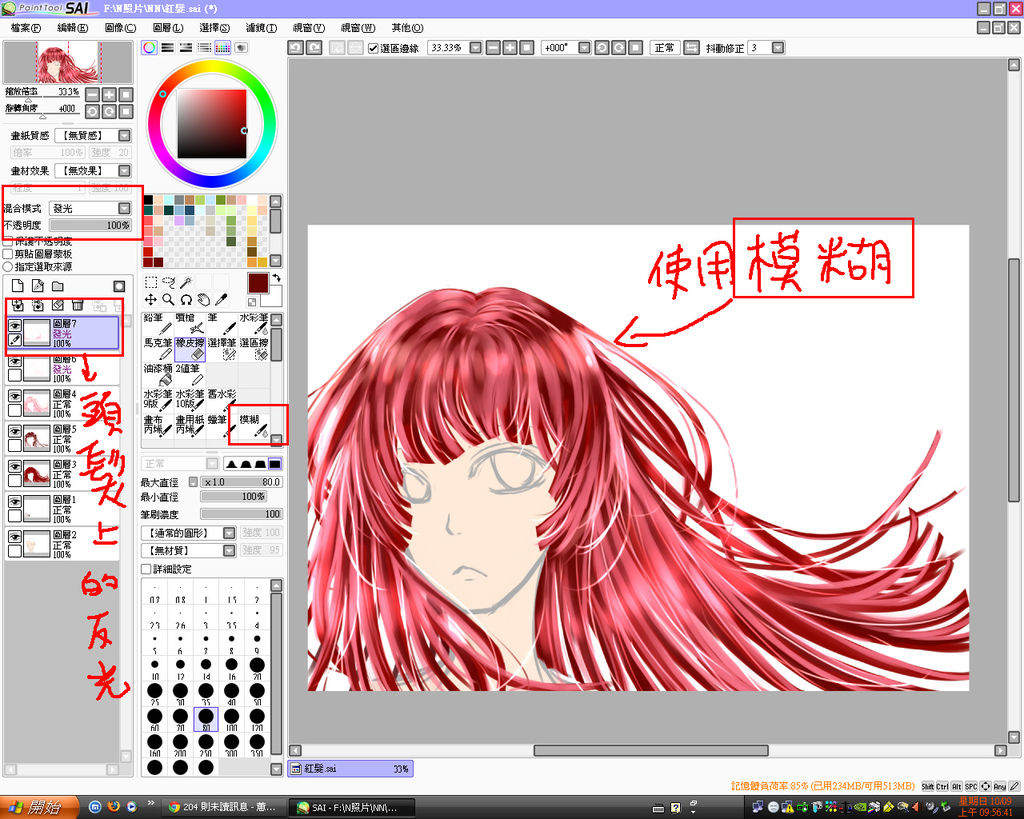Open the 檔案 File menu
Image resolution: width=1024 pixels, height=819 pixels.
click(x=25, y=27)
